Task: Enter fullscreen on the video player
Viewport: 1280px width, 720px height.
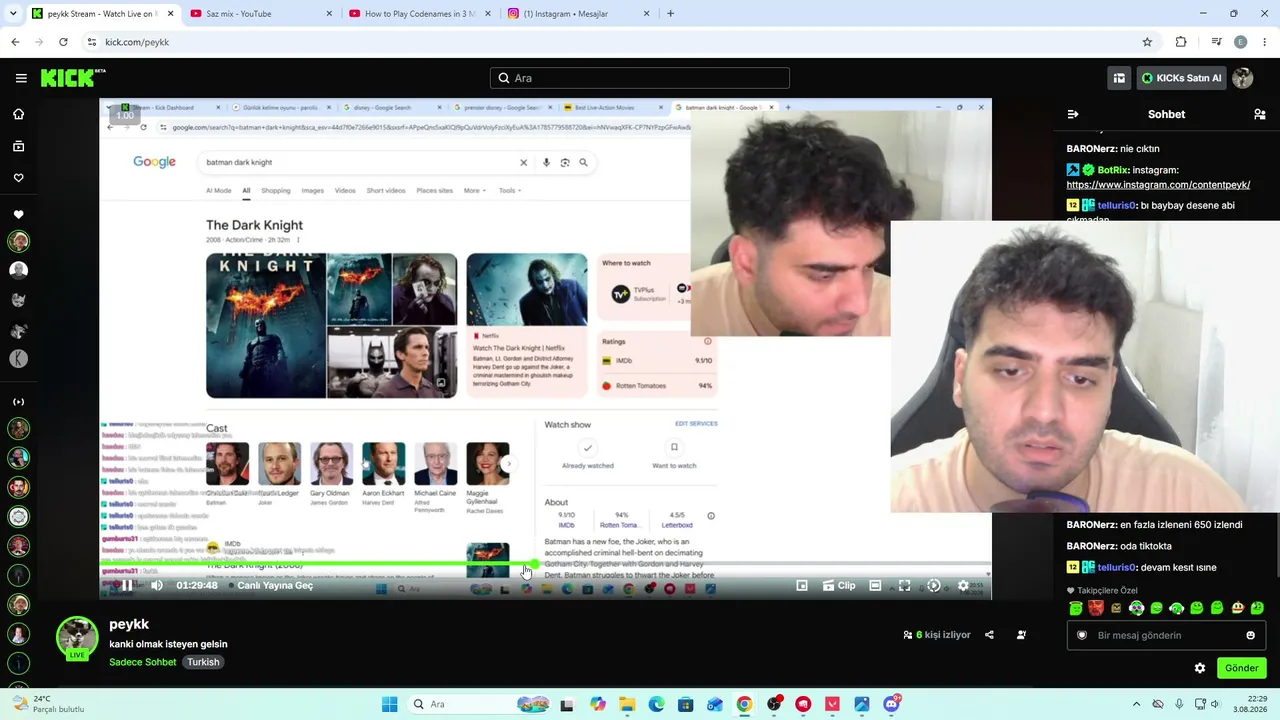Action: click(904, 585)
